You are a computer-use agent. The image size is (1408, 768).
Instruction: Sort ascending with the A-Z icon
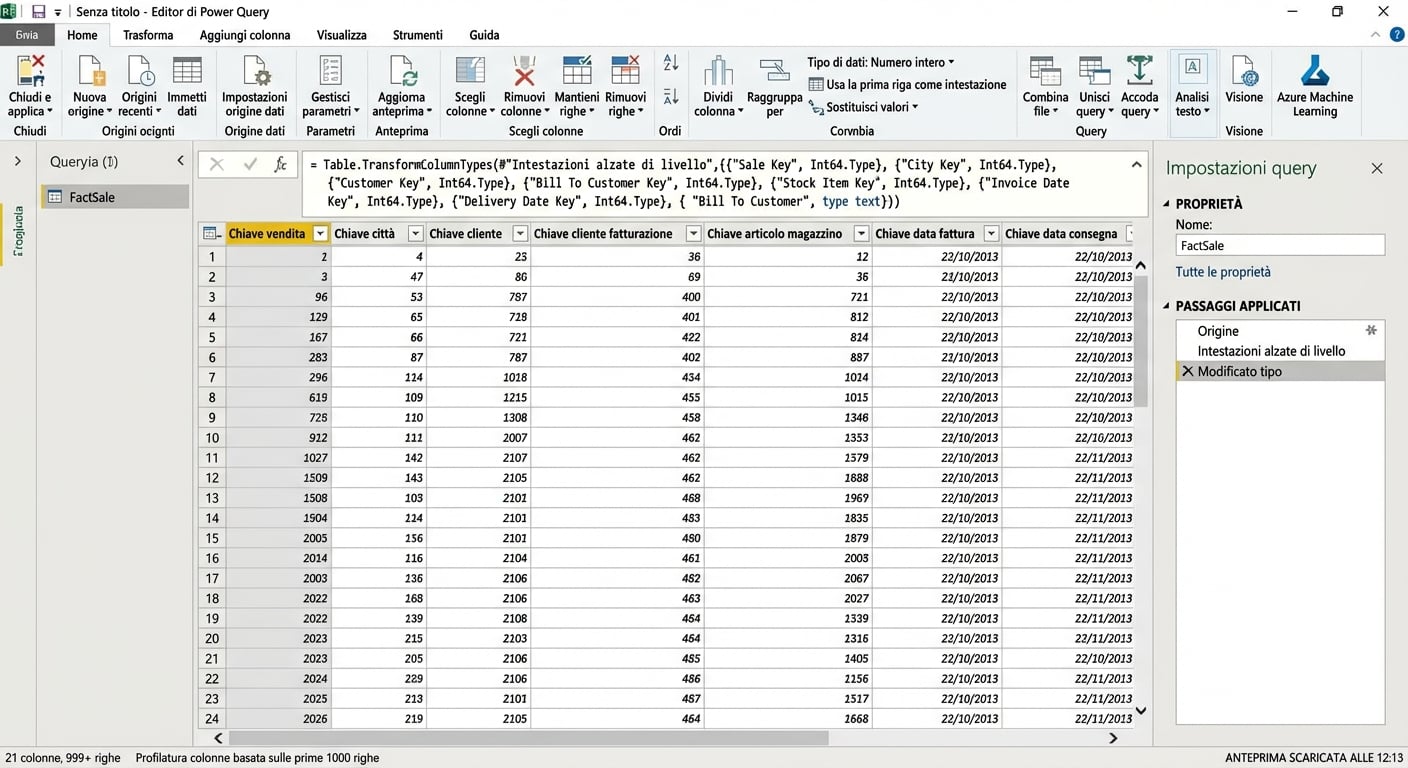pos(670,63)
